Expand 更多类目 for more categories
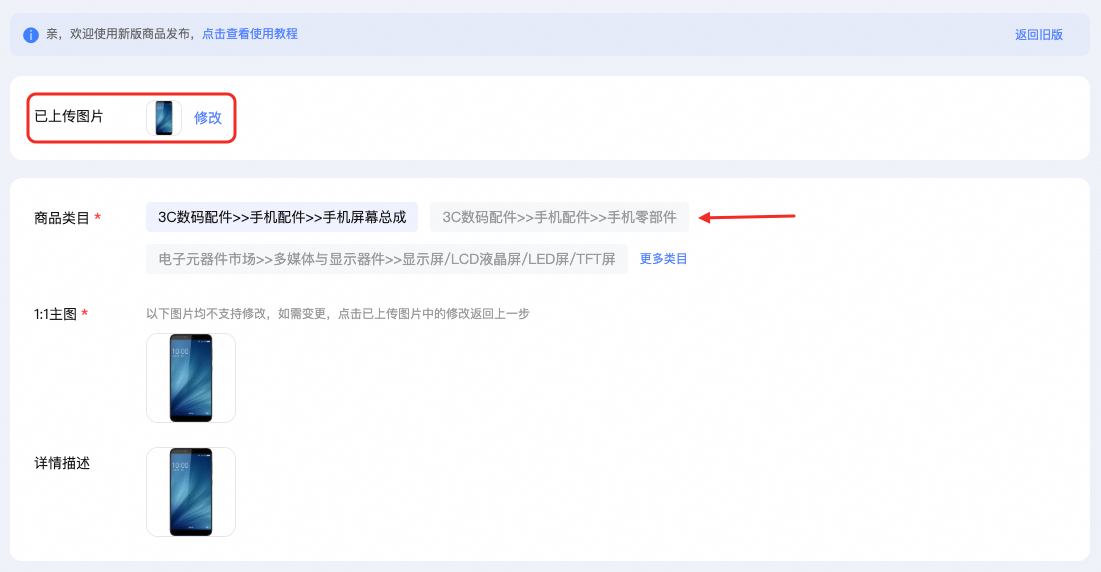Screen dimensions: 1101x572 [663, 259]
